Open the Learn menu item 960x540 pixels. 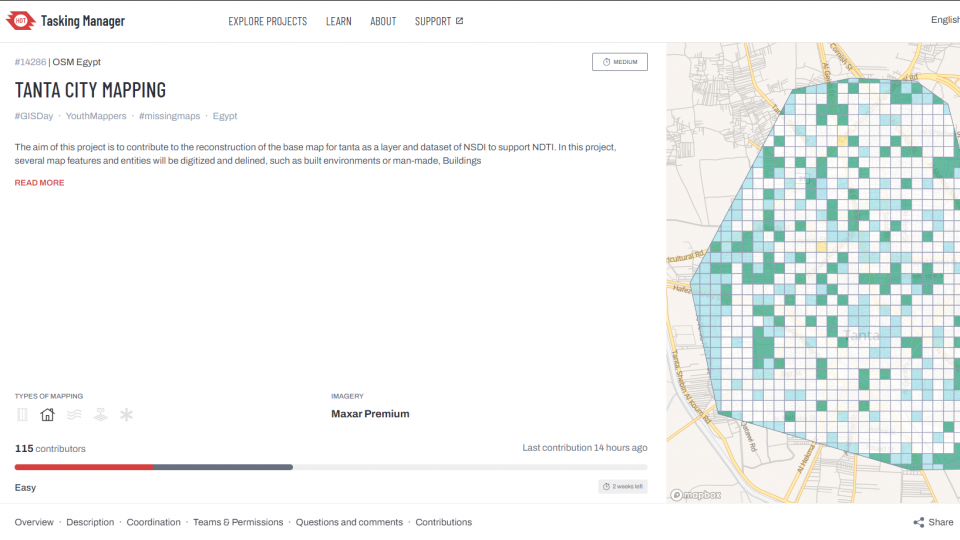click(x=338, y=21)
